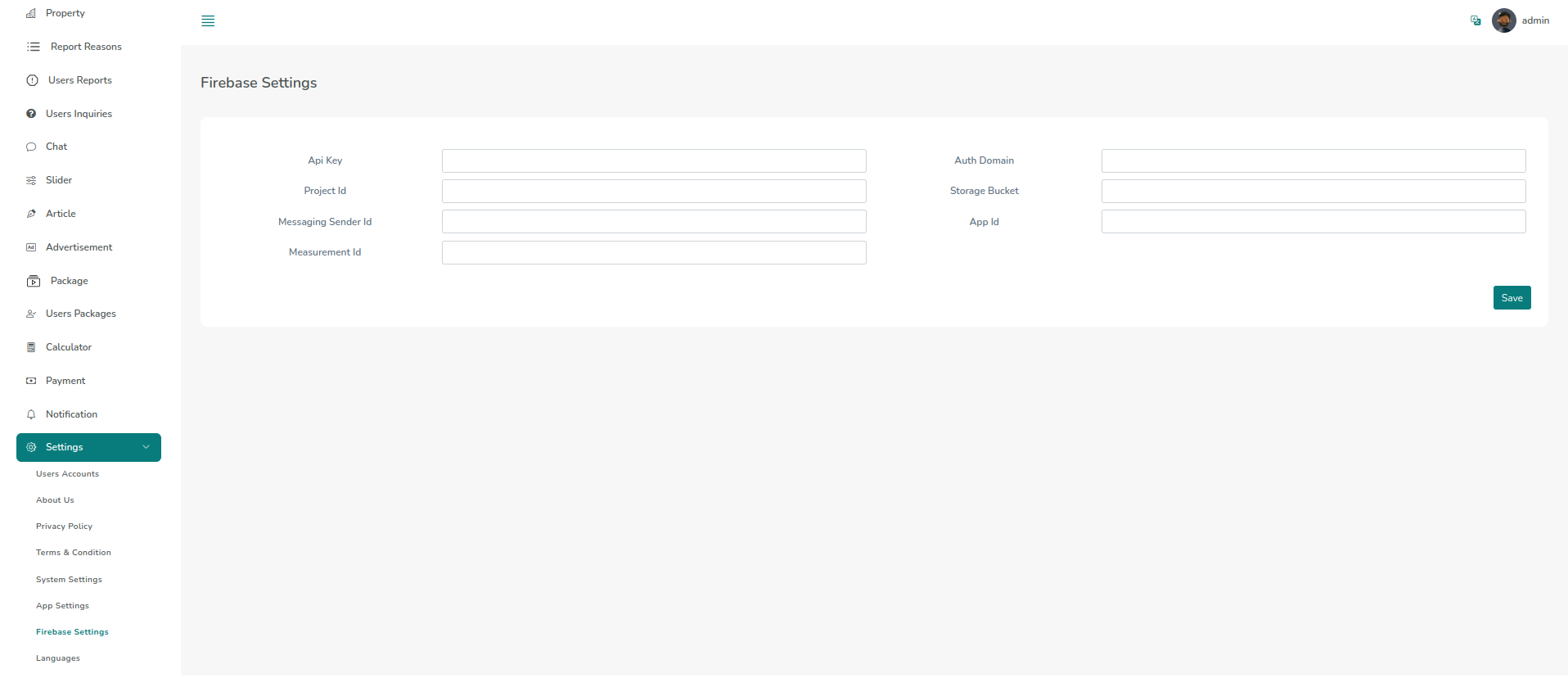Image resolution: width=1568 pixels, height=678 pixels.
Task: Select Firebase Settings submenu item
Action: [x=72, y=632]
